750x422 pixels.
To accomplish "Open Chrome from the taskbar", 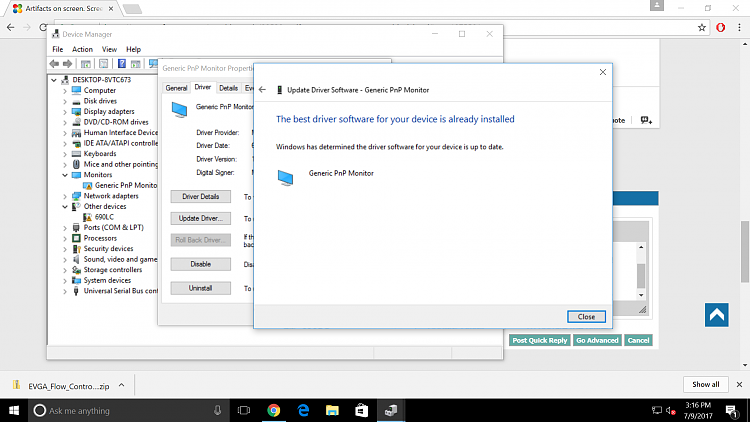I will click(274, 411).
